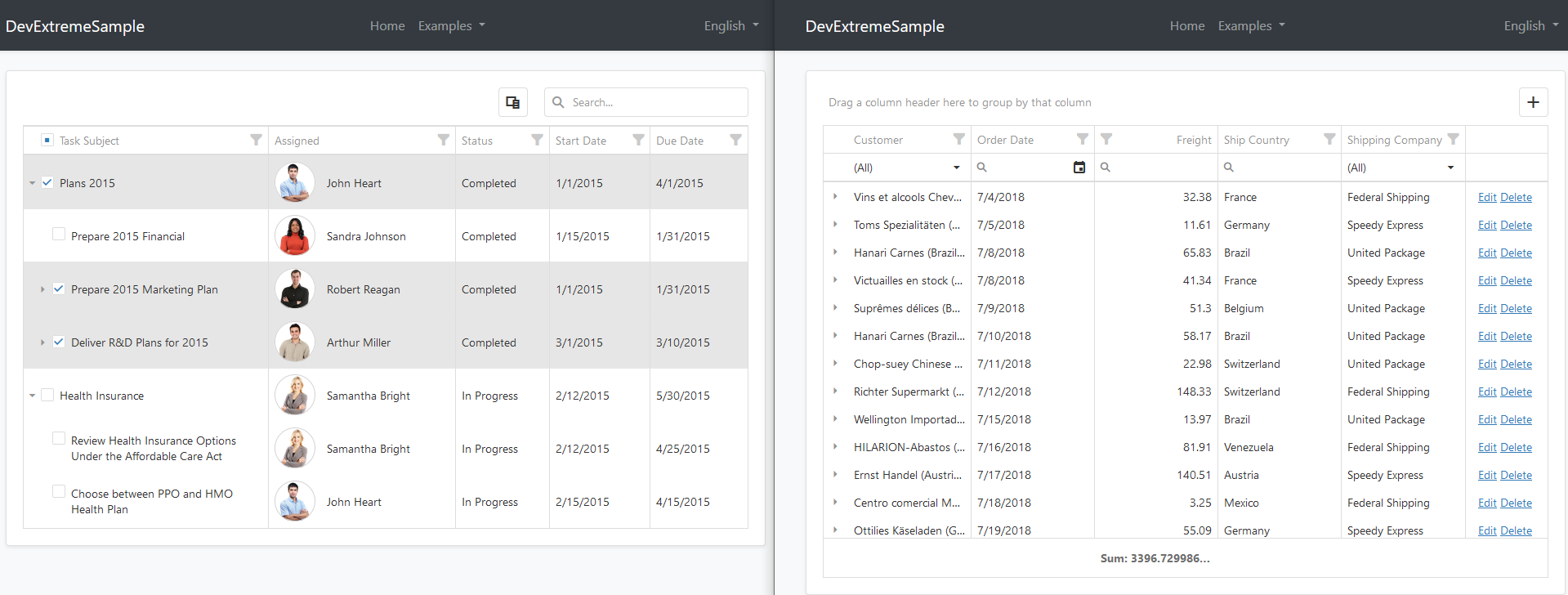Collapse the Health Insurance tree node
Image resolution: width=1568 pixels, height=595 pixels.
[x=32, y=396]
